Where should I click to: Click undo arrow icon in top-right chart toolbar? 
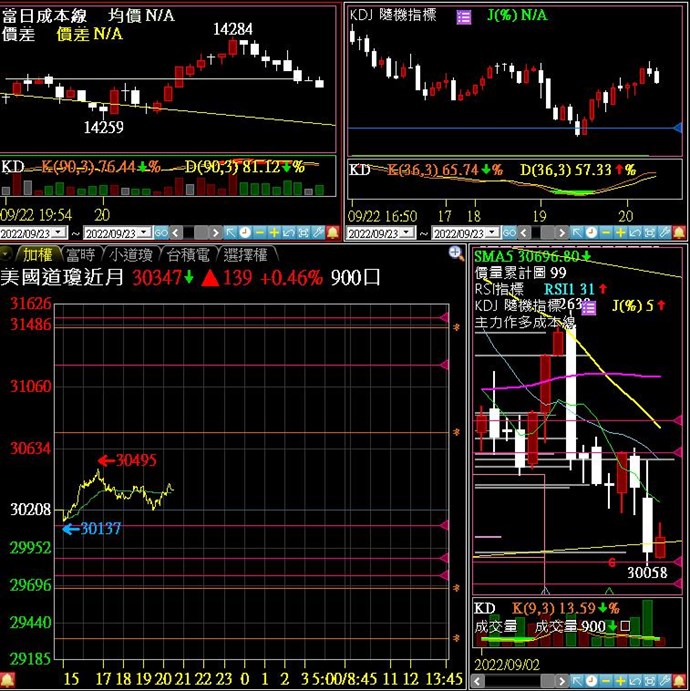point(635,233)
